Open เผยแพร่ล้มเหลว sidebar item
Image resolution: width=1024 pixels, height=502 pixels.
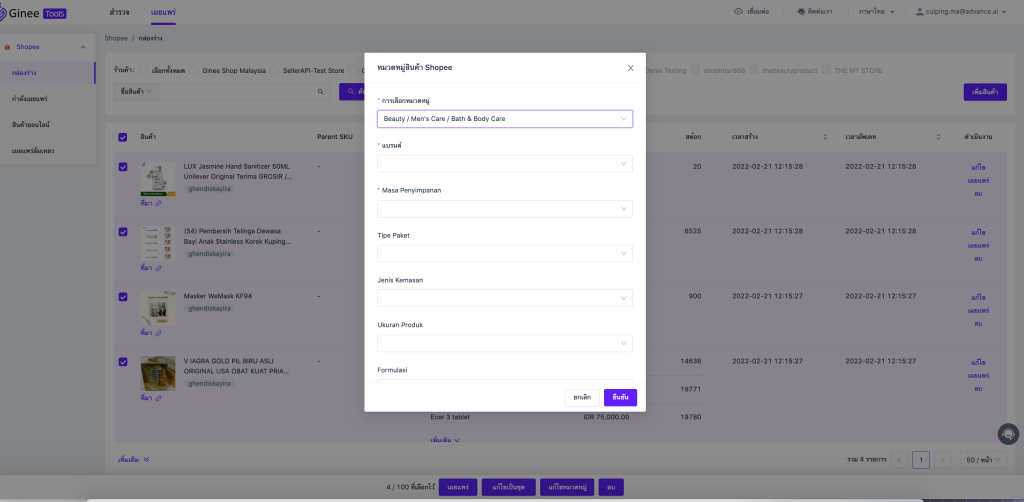[48, 151]
